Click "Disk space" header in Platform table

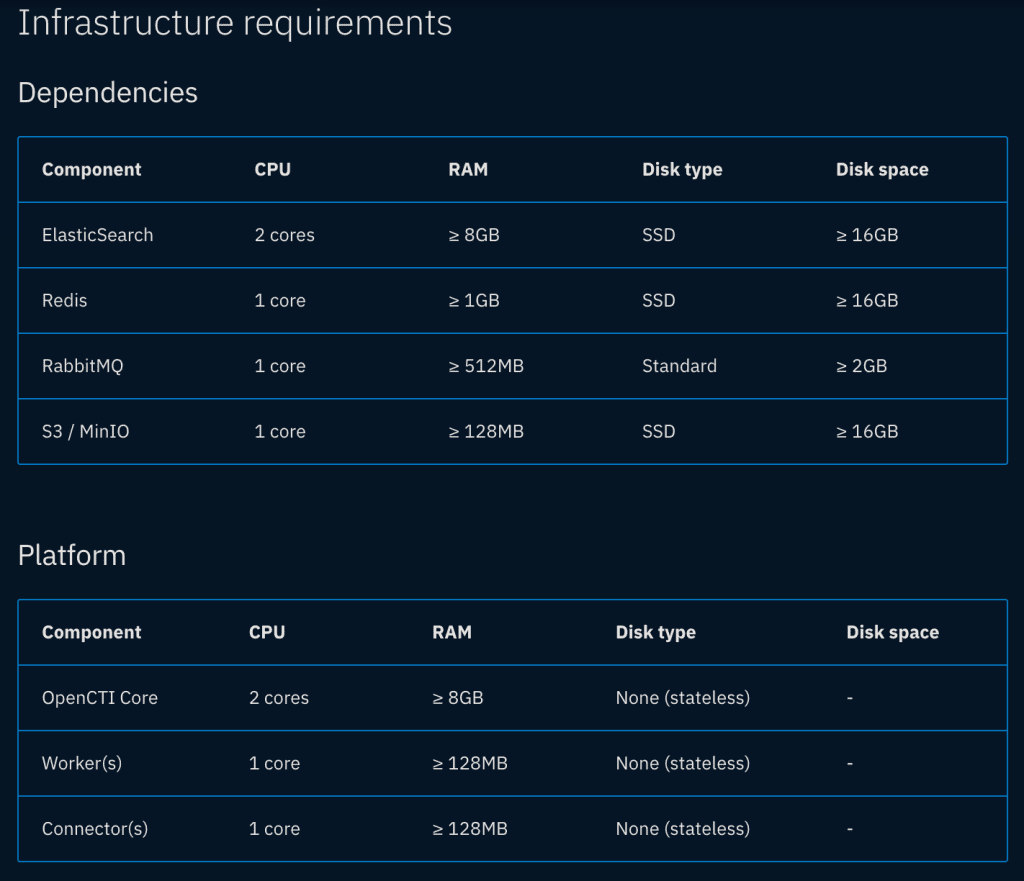click(892, 633)
